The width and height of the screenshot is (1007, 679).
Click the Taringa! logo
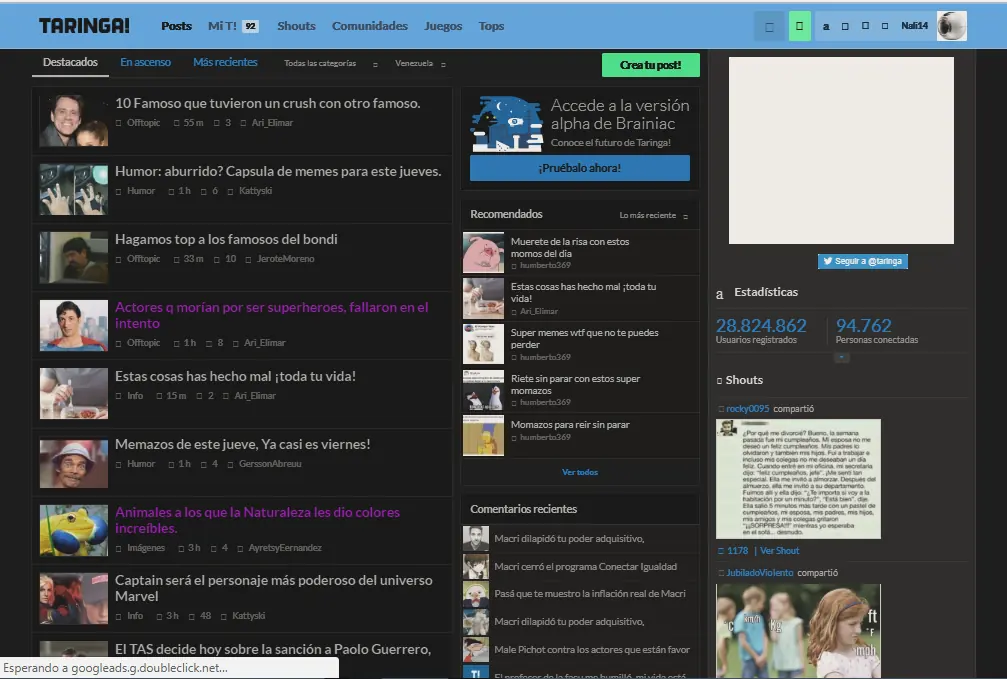[84, 26]
